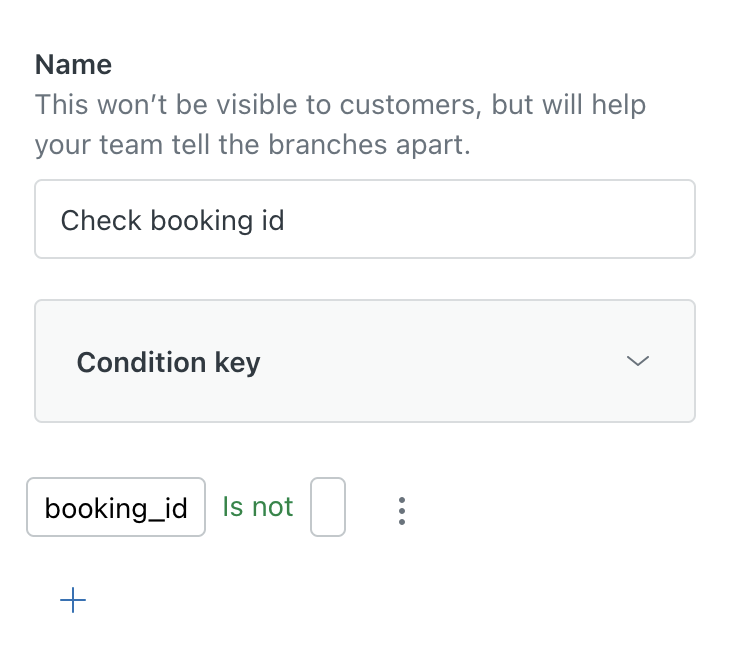Show more actions for booking_id condition
730x658 pixels.
[x=401, y=509]
